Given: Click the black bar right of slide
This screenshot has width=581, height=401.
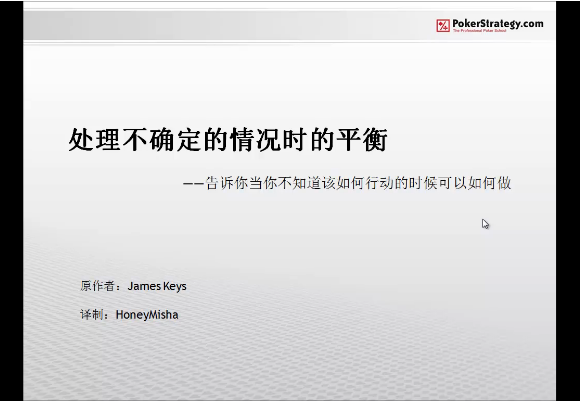Looking at the screenshot, I should pyautogui.click(x=568, y=200).
